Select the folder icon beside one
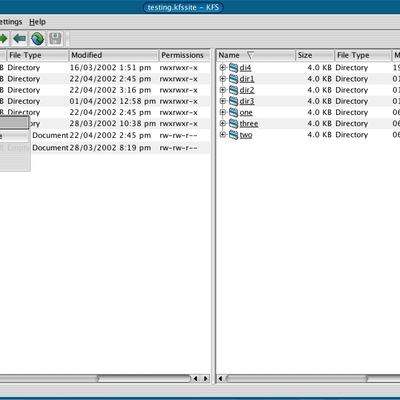The image size is (400, 400). click(x=233, y=112)
